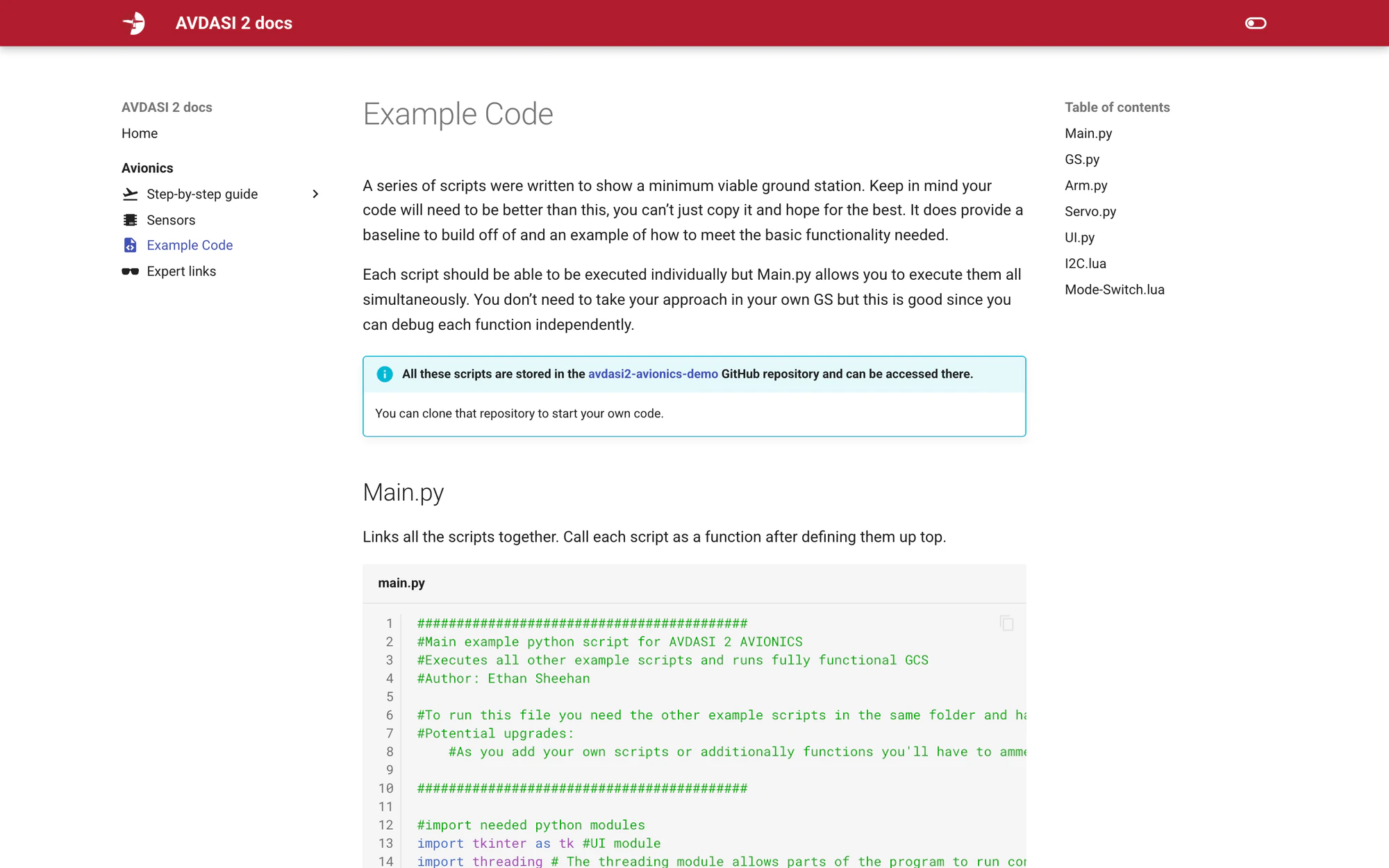The width and height of the screenshot is (1389, 868).
Task: Click code line '#Author: Ethan Sheehan'
Action: (x=504, y=678)
